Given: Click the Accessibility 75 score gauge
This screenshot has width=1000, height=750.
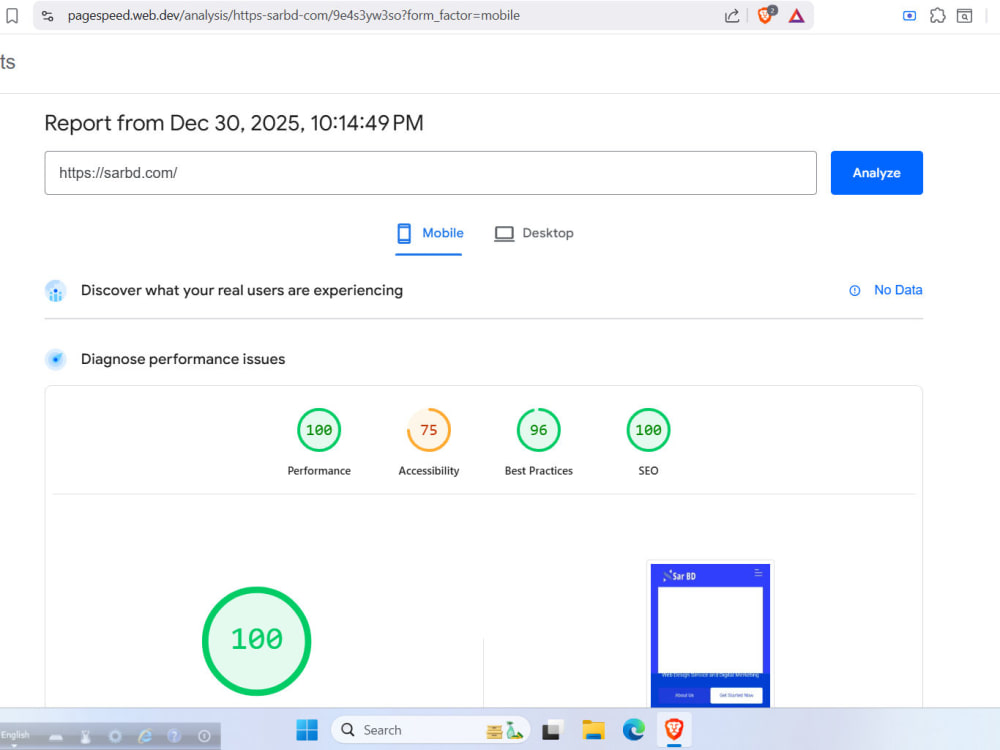Looking at the screenshot, I should pyautogui.click(x=429, y=430).
